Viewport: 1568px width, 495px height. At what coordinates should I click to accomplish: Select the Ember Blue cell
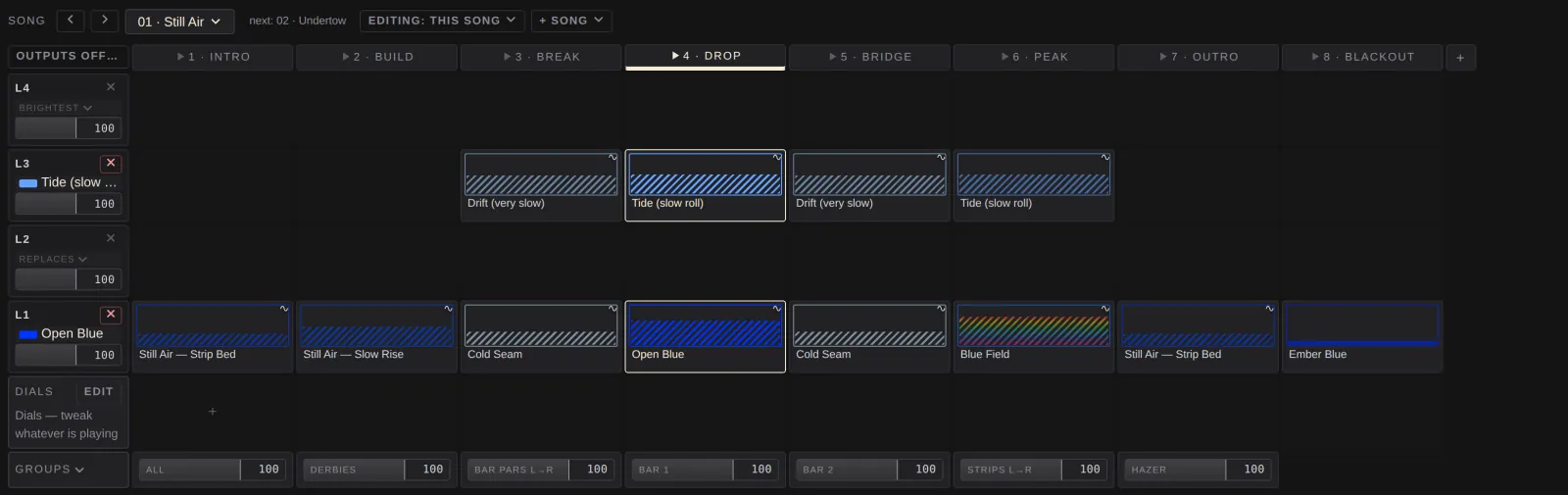(x=1362, y=336)
